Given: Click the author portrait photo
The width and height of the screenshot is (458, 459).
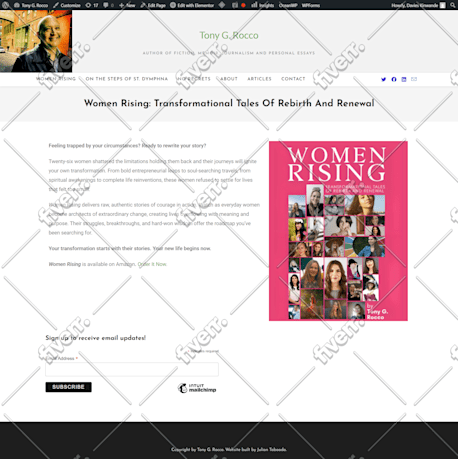Looking at the screenshot, I should (x=36, y=41).
